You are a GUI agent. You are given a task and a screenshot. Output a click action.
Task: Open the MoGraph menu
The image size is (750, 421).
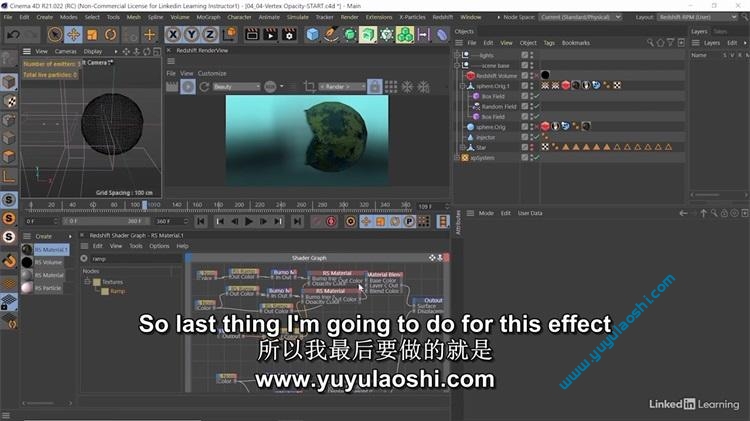coord(209,17)
